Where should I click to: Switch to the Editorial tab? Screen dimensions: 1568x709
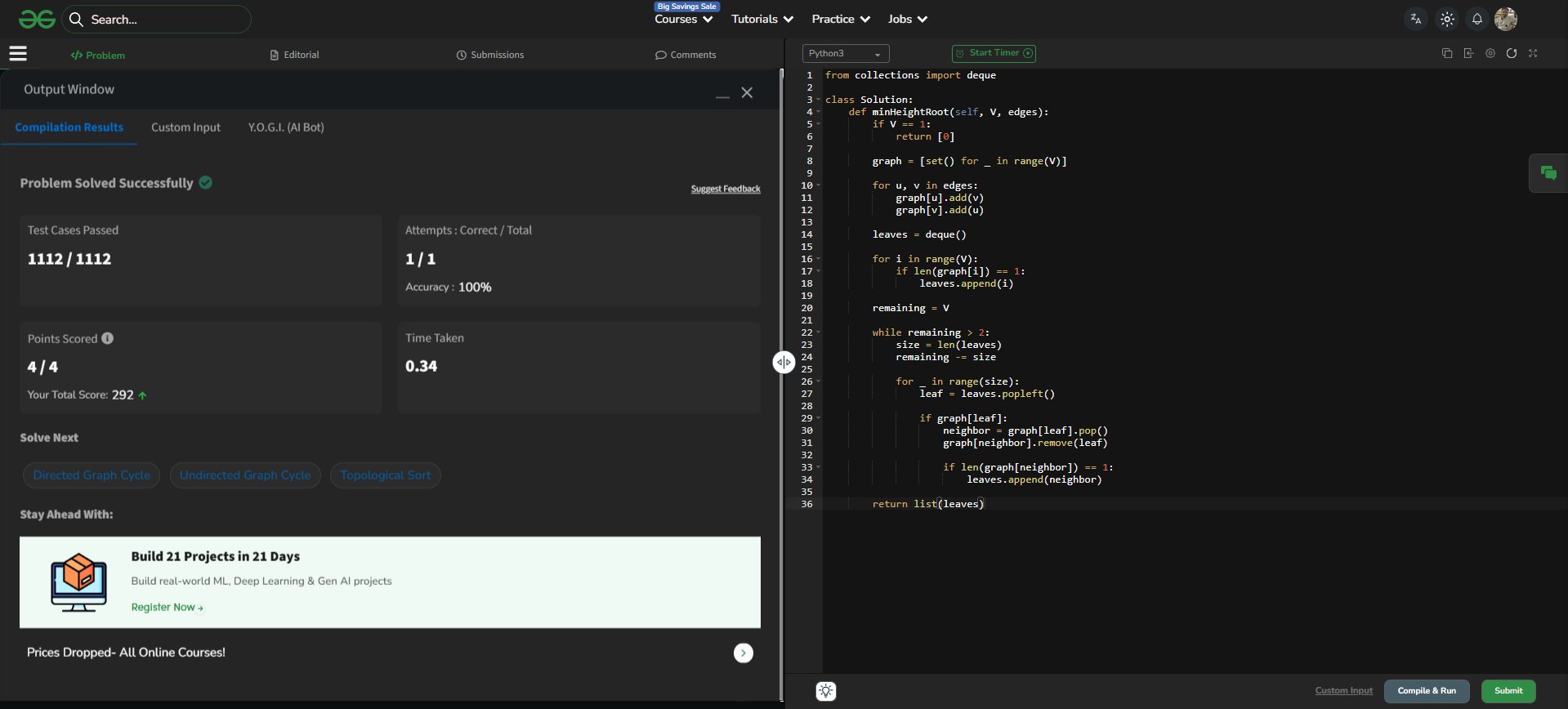click(x=294, y=55)
